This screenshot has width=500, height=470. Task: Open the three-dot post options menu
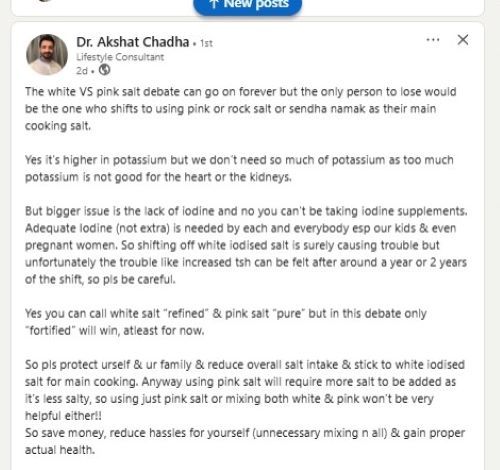(433, 40)
